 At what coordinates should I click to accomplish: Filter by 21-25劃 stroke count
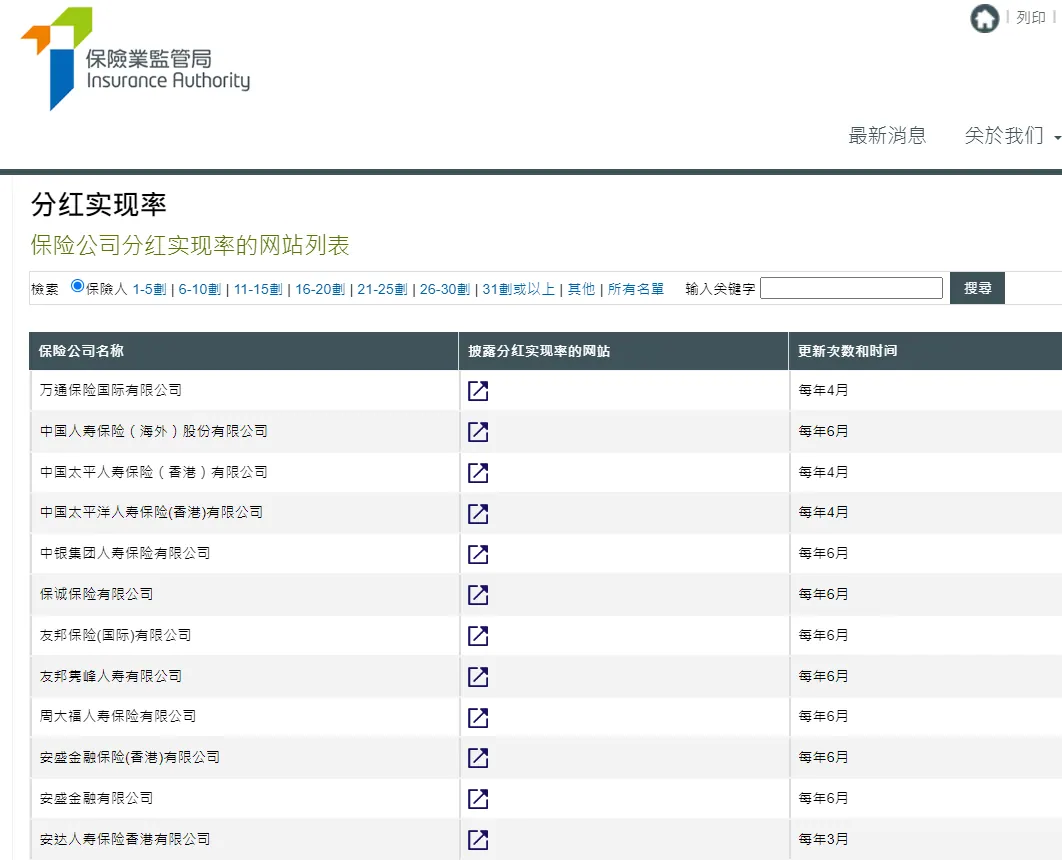383,289
